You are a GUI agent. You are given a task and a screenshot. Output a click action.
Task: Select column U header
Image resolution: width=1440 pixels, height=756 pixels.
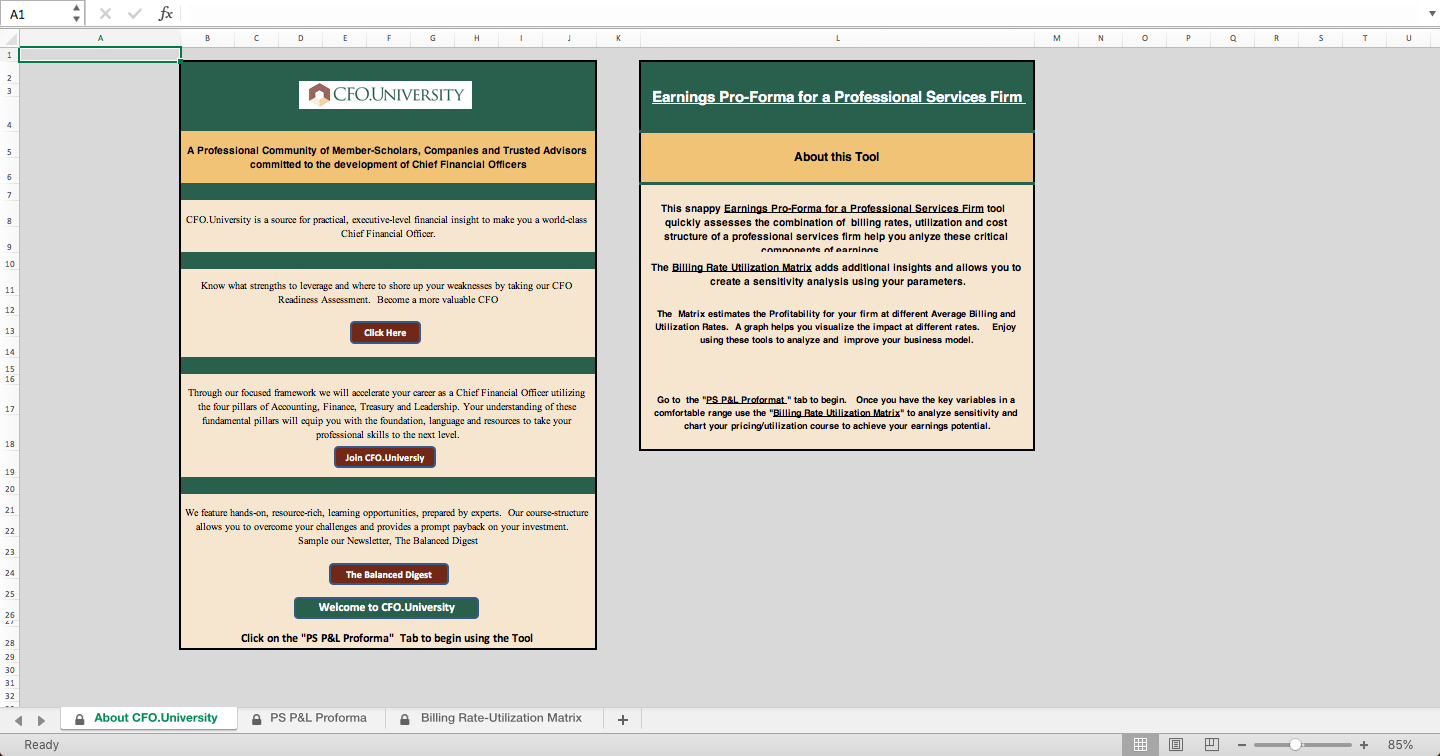pos(1409,38)
